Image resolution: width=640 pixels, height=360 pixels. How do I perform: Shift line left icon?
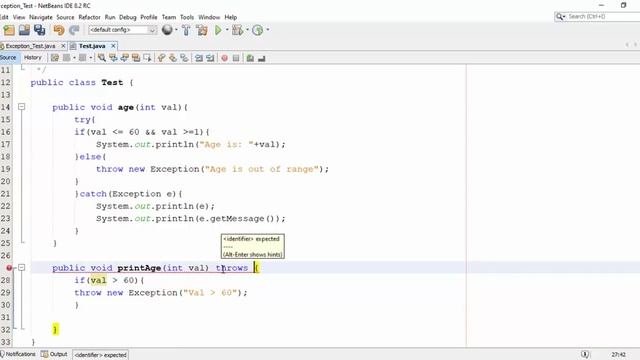[x=199, y=58]
